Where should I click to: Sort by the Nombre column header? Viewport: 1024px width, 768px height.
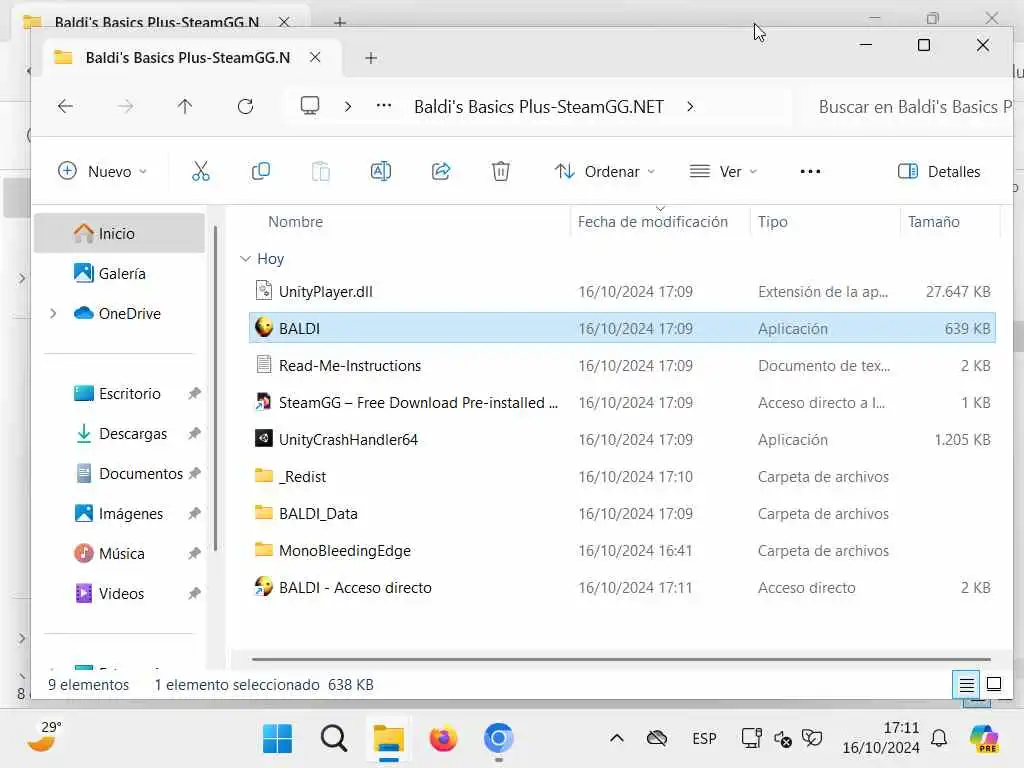(295, 221)
